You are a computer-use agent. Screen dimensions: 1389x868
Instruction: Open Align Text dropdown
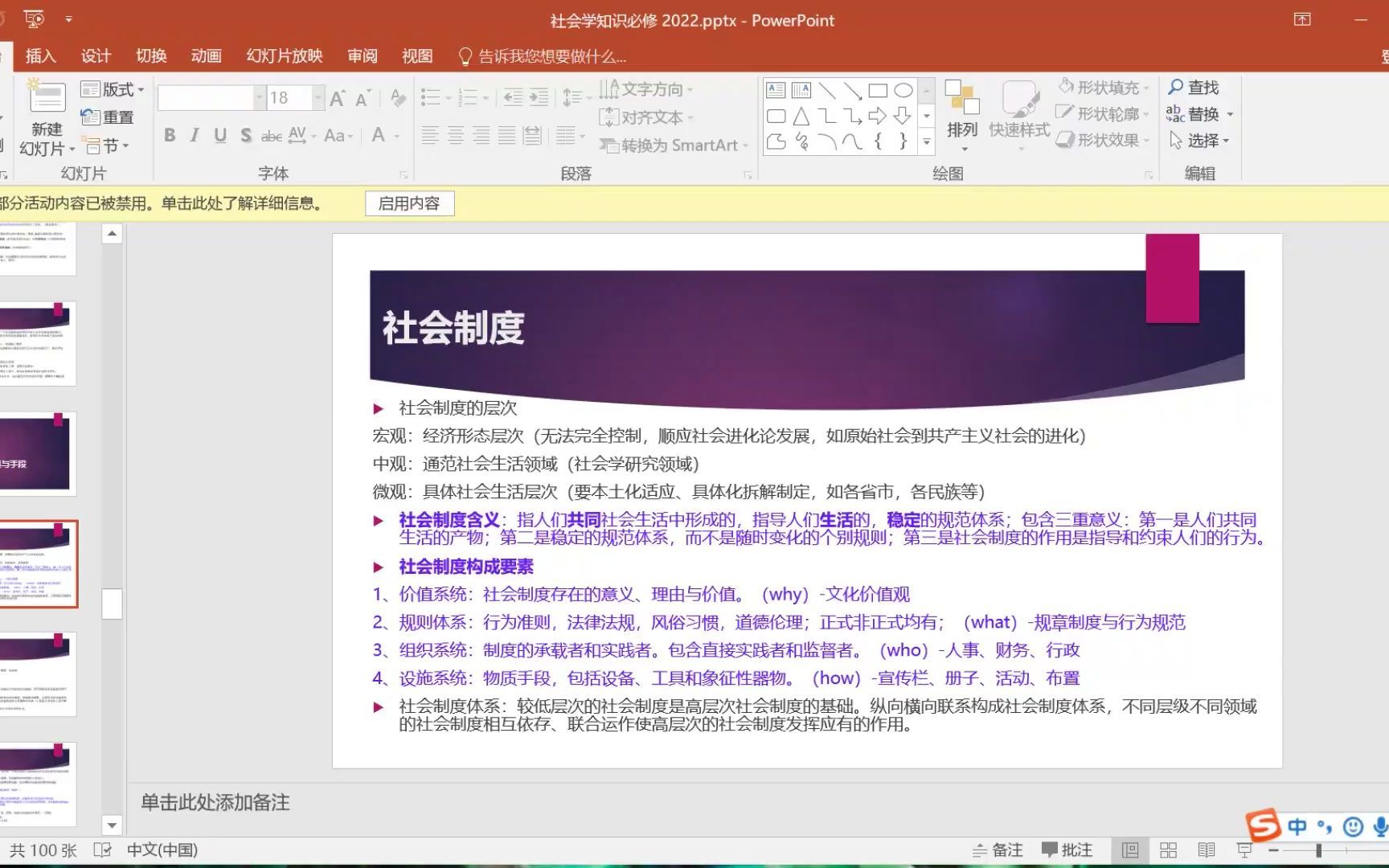(646, 117)
